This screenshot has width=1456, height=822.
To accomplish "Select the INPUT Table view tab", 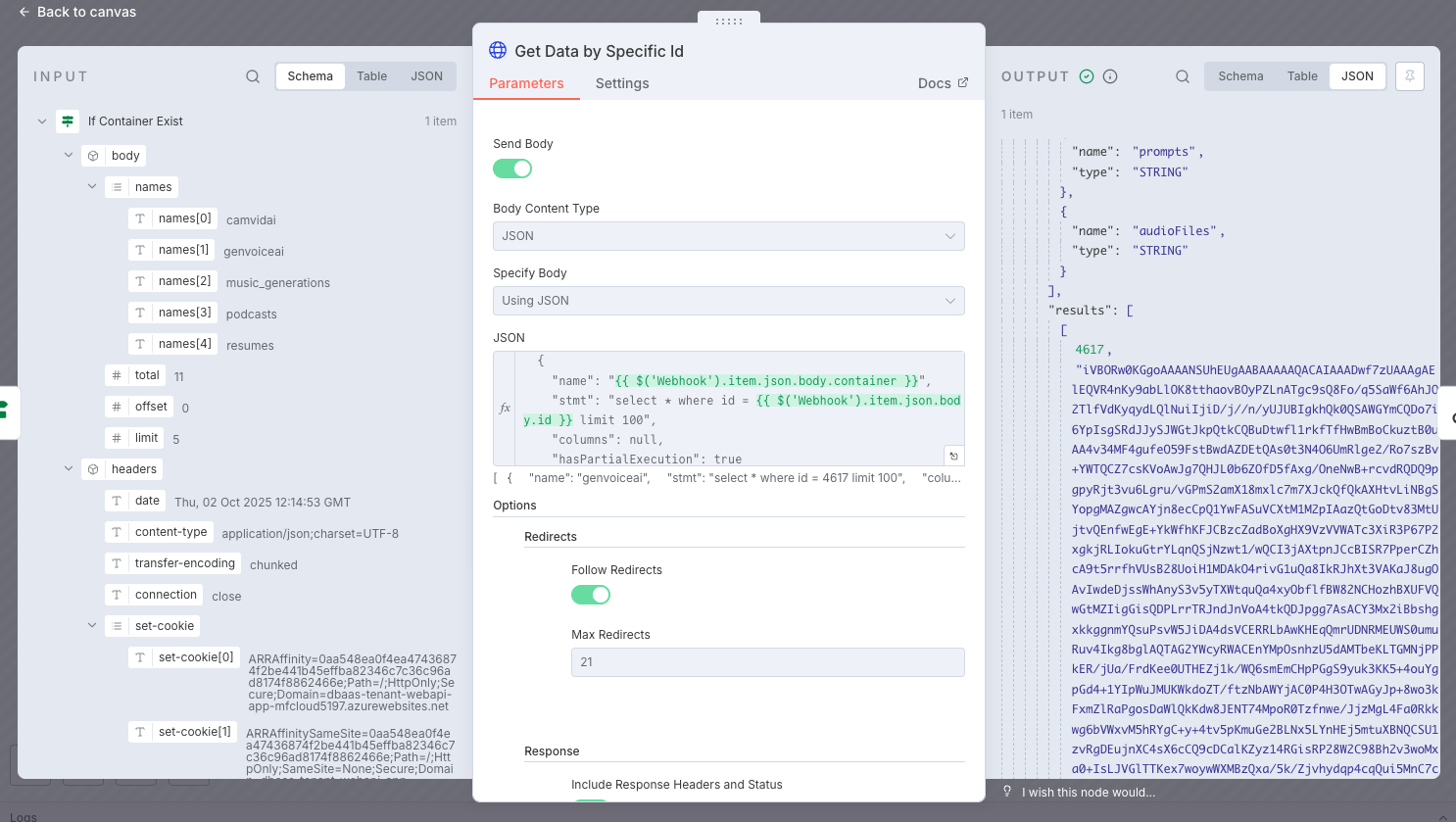I will tap(372, 76).
